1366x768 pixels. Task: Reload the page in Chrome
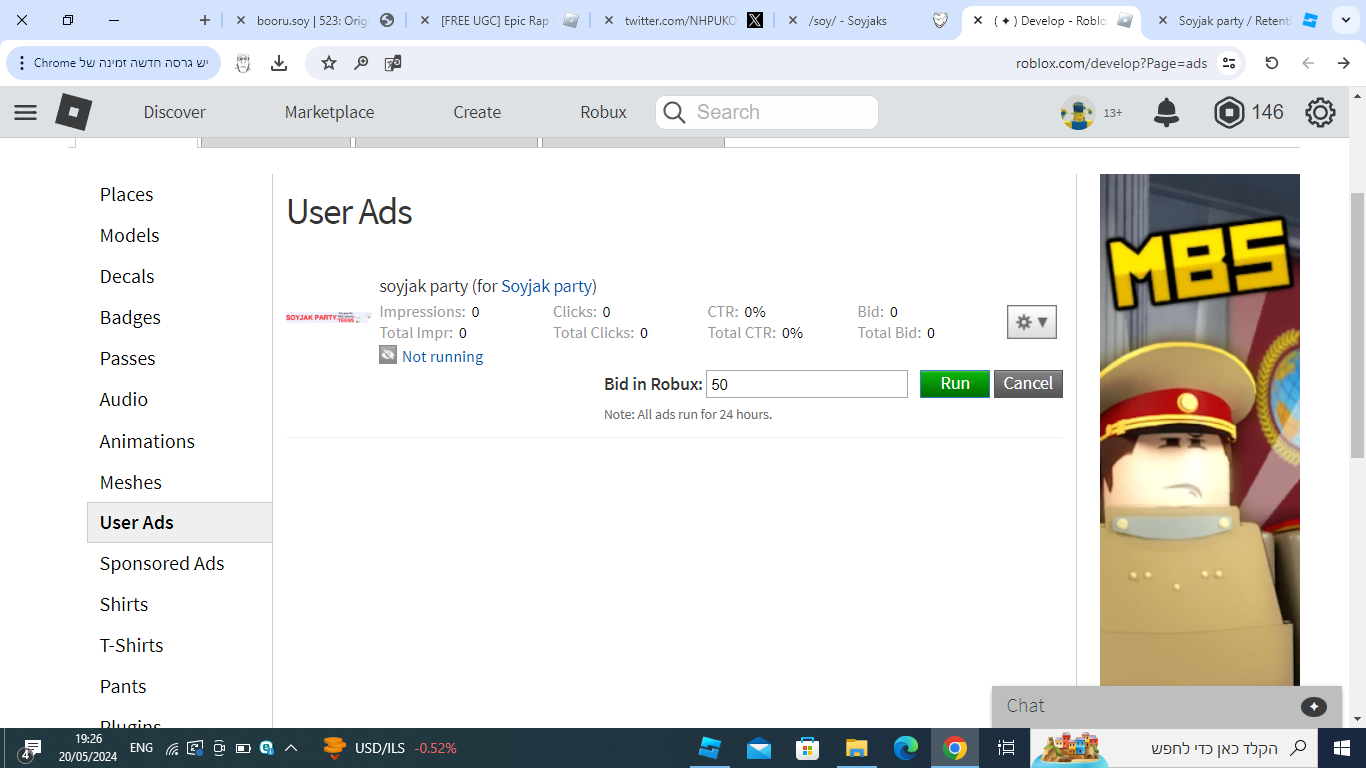pyautogui.click(x=1272, y=63)
